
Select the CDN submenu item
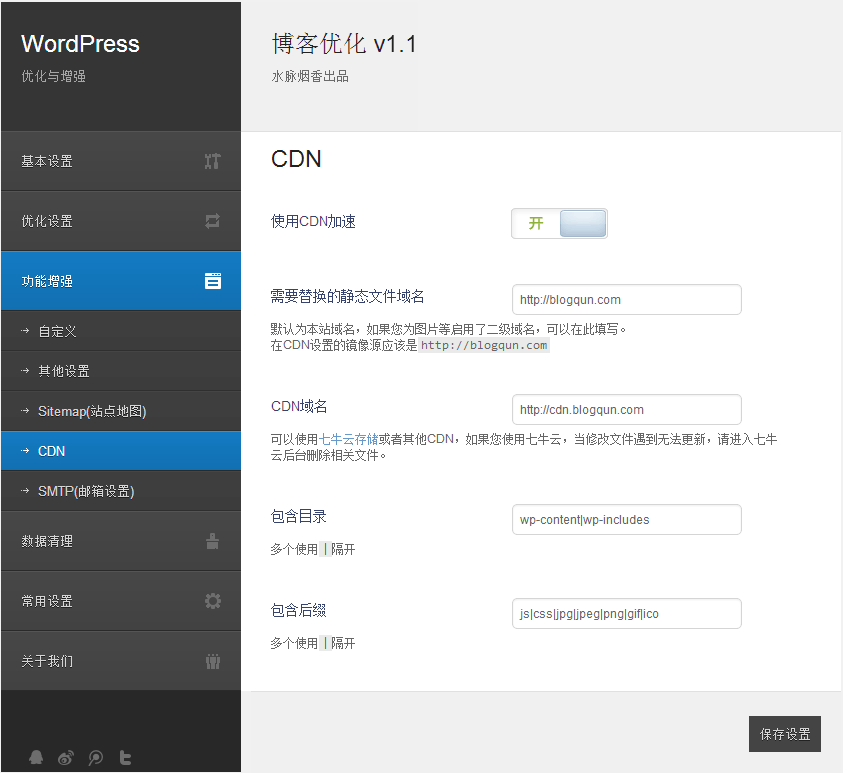coord(121,451)
